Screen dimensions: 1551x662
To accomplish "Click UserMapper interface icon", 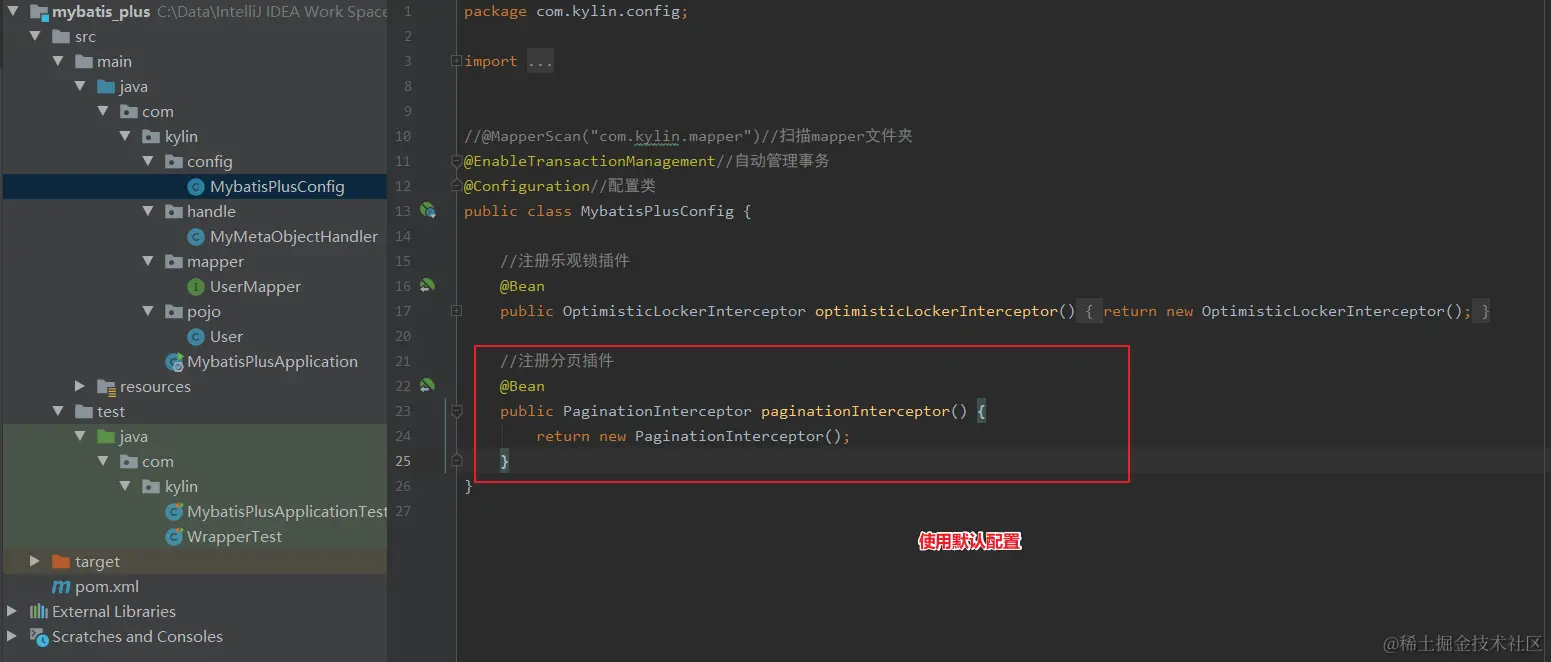I will click(196, 287).
